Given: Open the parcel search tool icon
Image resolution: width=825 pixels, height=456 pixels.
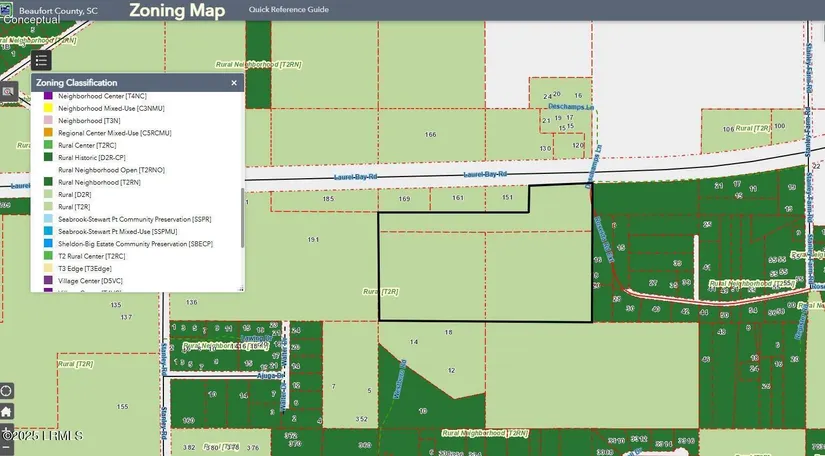Looking at the screenshot, I should (8, 91).
